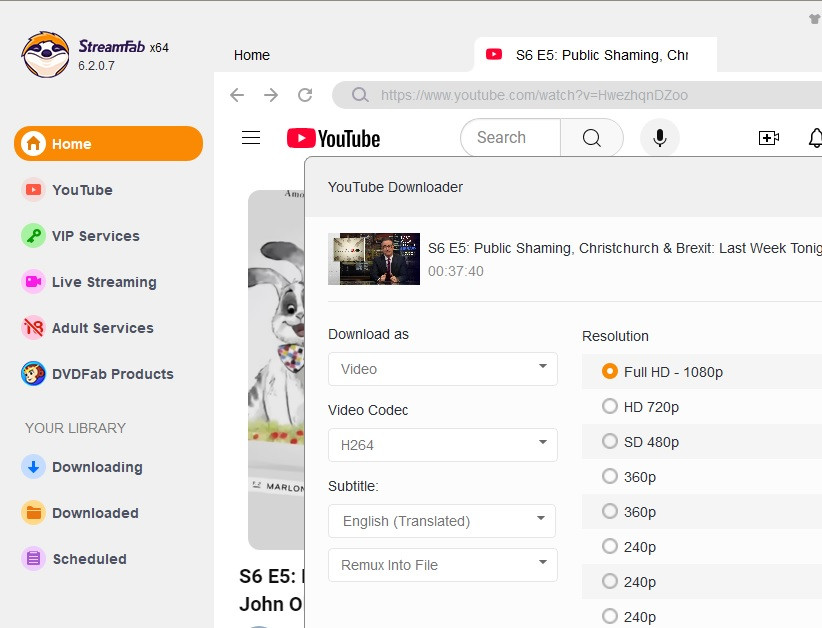Select the S6 E5 Public Shaming tab
This screenshot has height=628, width=822.
pyautogui.click(x=596, y=55)
